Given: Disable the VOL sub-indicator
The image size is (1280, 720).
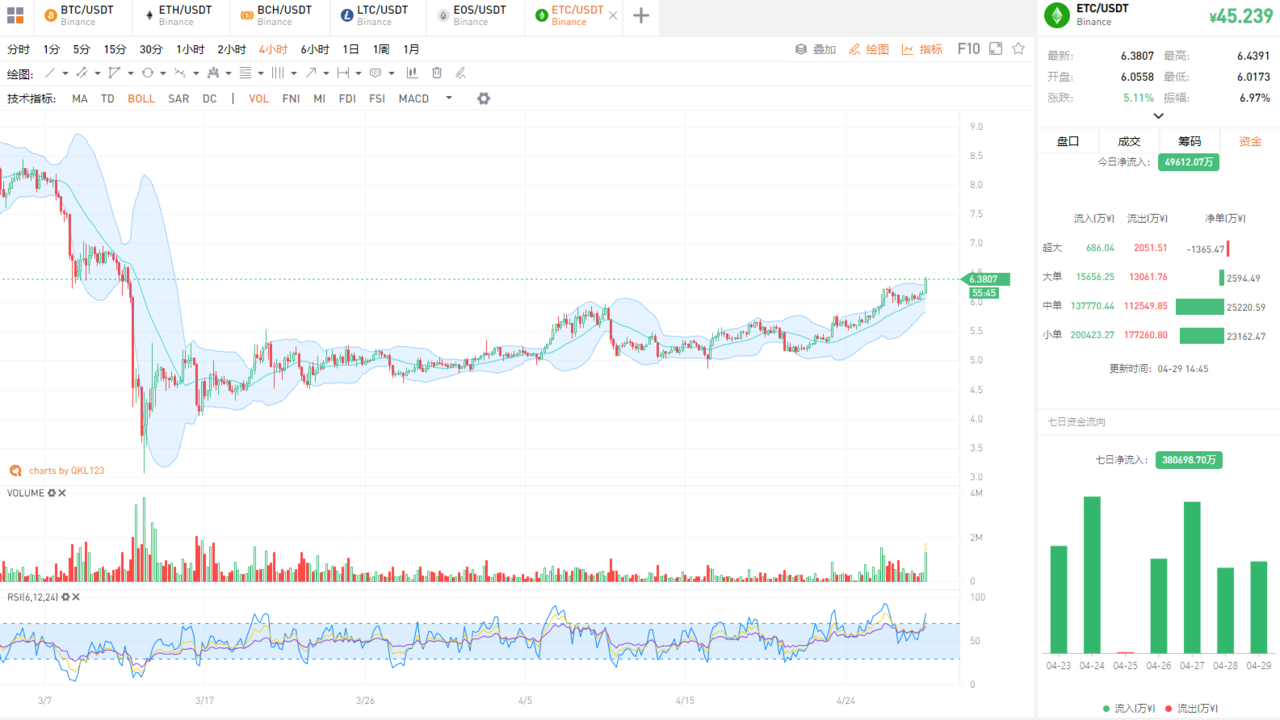Looking at the screenshot, I should (259, 99).
